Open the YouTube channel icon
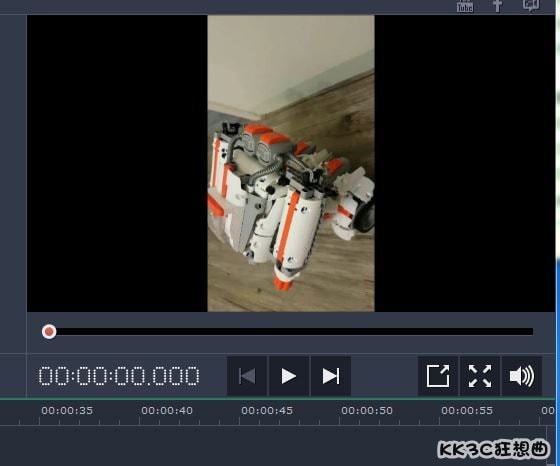560x466 pixels. [465, 6]
